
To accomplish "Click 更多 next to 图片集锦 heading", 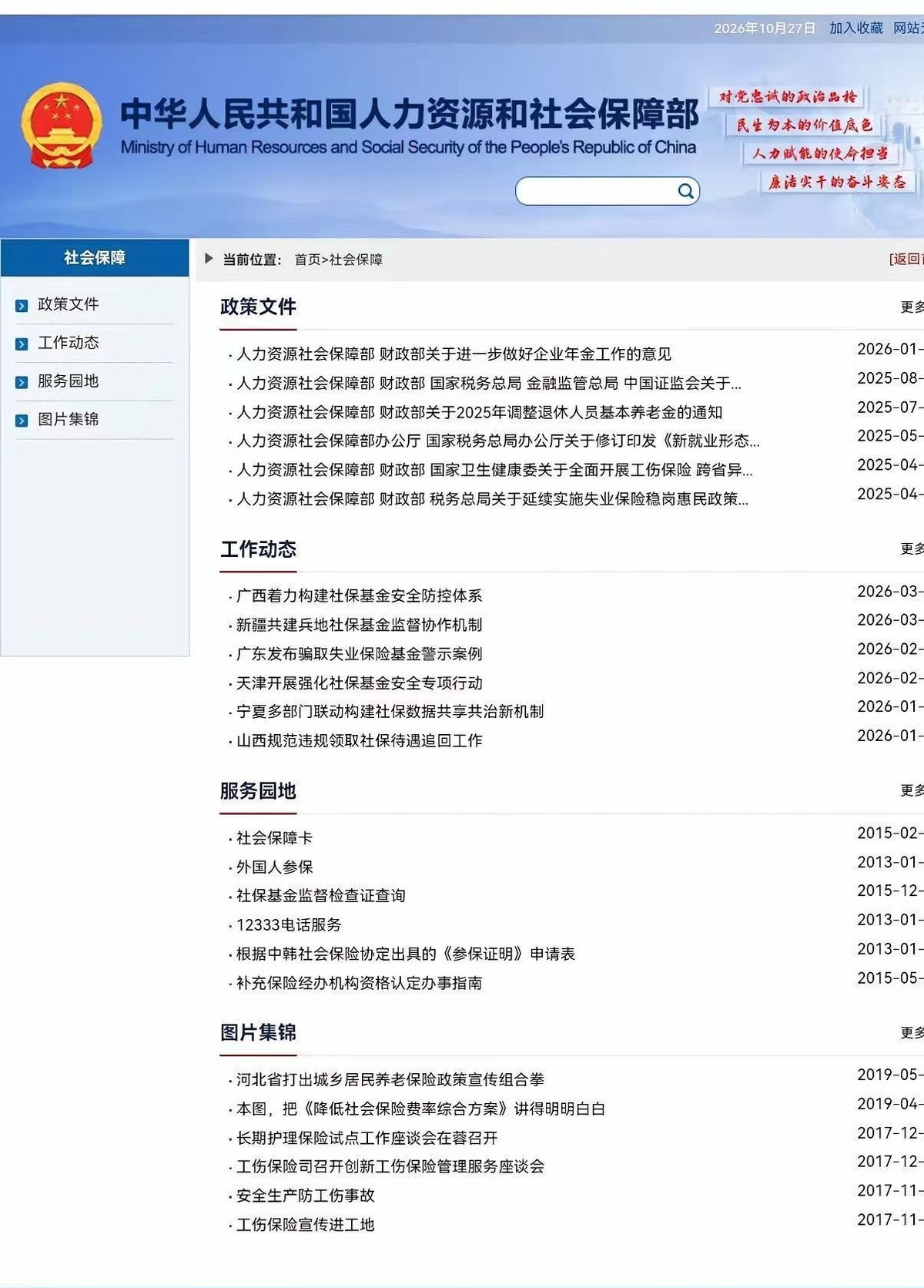I will point(912,1032).
